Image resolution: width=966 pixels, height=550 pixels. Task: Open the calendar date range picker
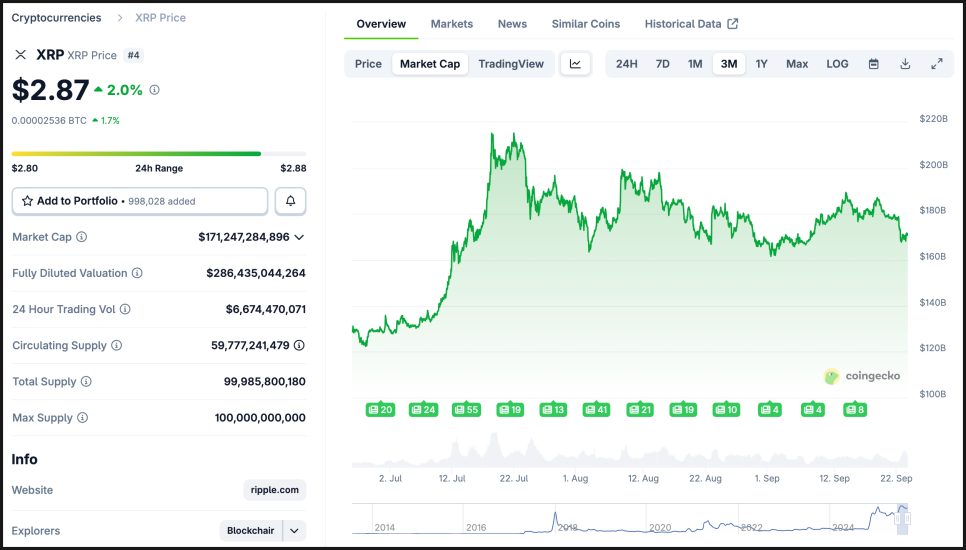874,63
